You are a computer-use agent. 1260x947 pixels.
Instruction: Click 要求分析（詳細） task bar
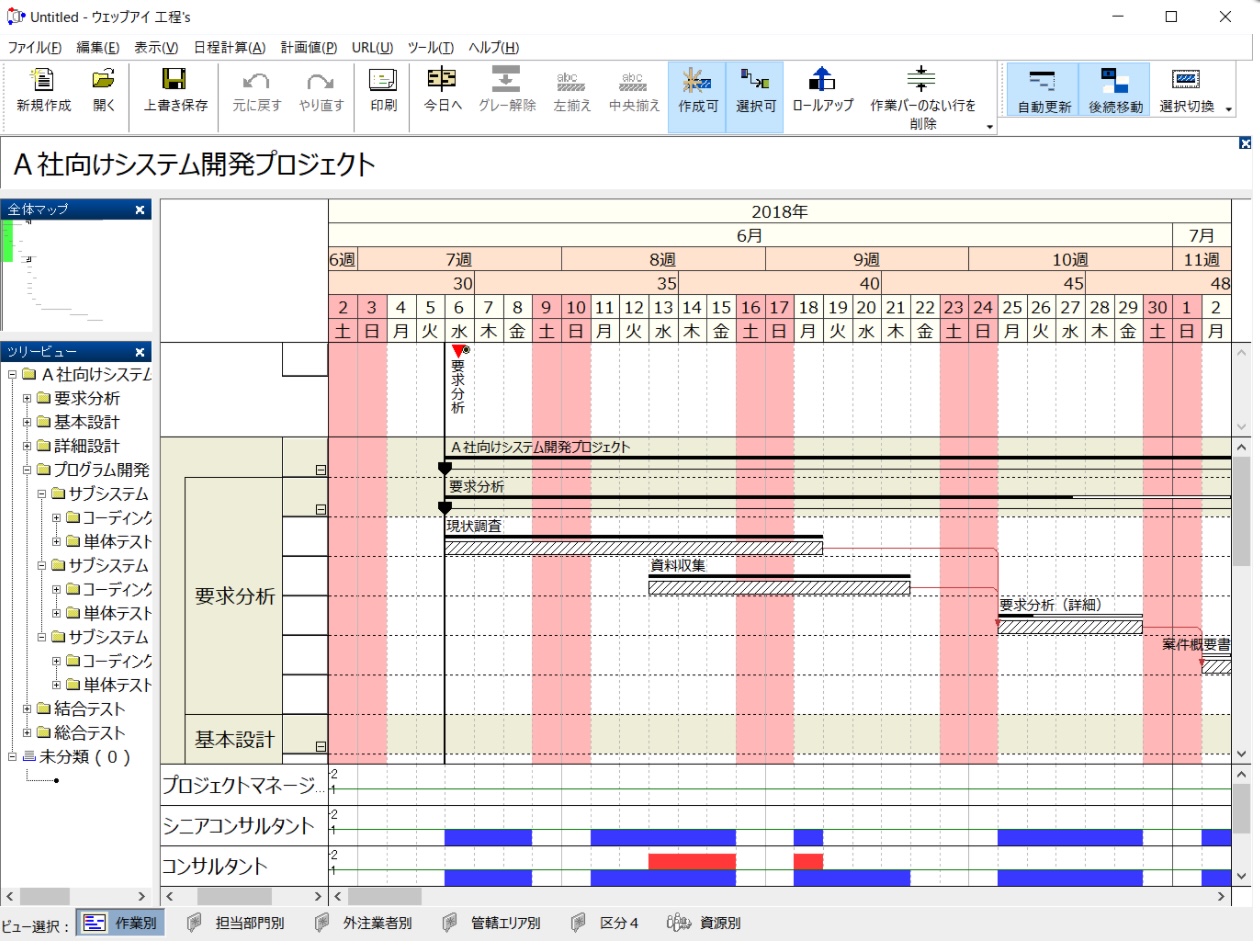point(1070,627)
